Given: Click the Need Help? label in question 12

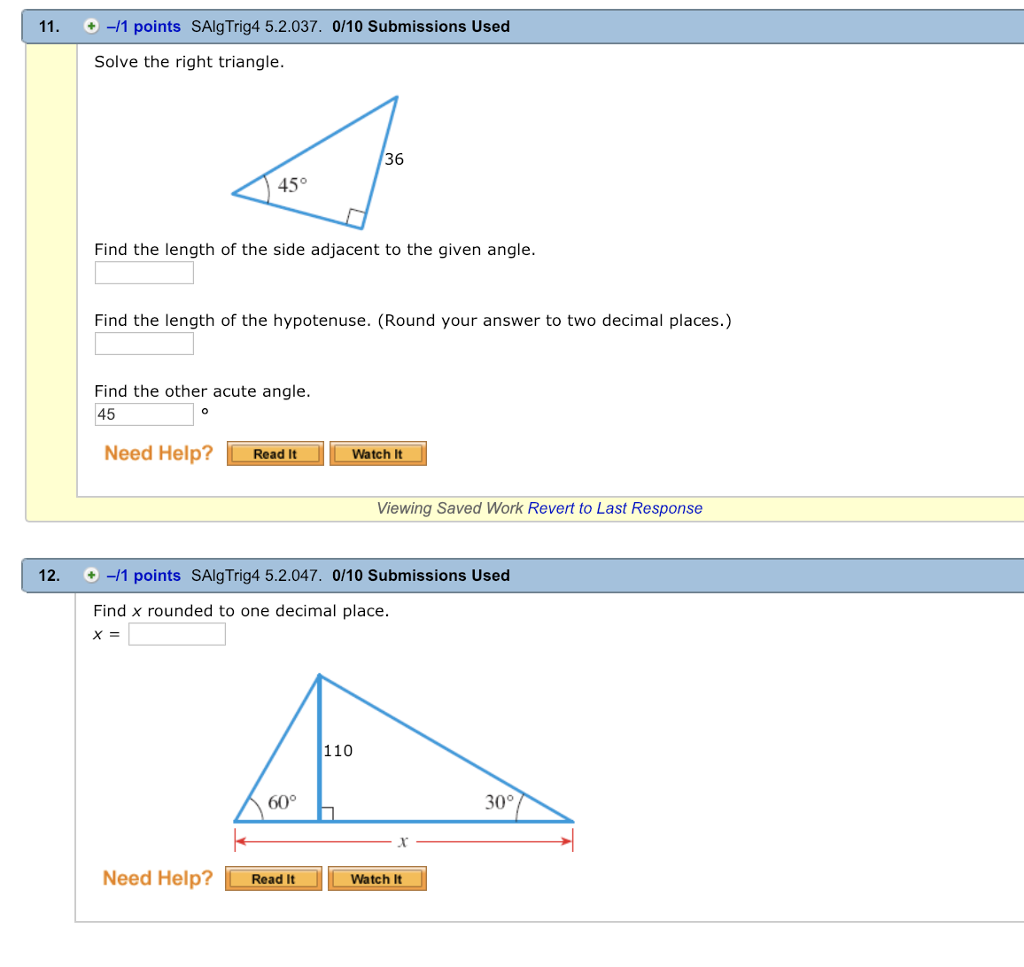Looking at the screenshot, I should pos(157,879).
